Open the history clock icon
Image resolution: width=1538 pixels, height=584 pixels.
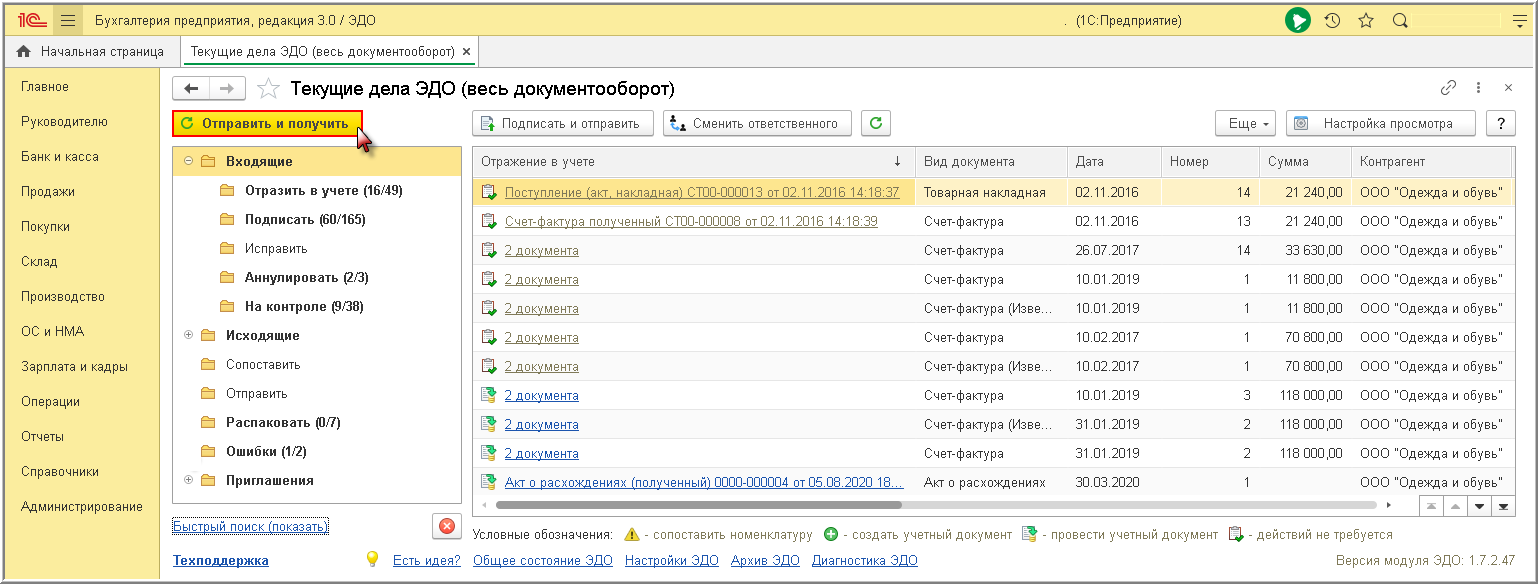coord(1332,20)
